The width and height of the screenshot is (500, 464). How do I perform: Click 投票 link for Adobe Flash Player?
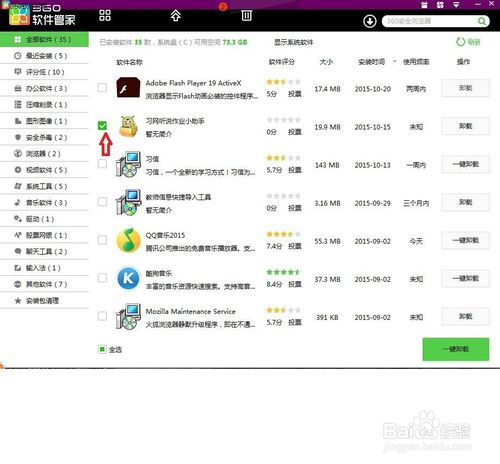pos(295,94)
